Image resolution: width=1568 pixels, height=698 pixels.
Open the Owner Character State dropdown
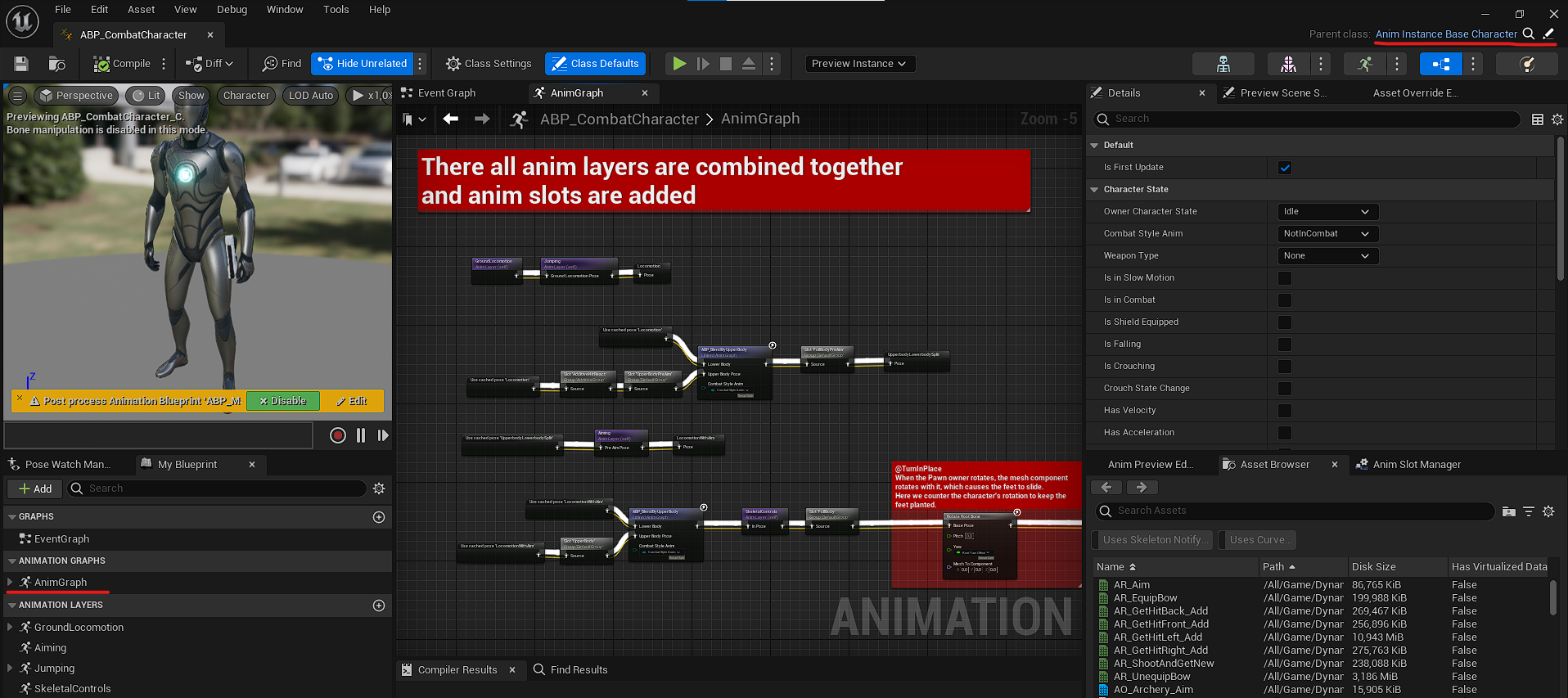coord(1327,212)
